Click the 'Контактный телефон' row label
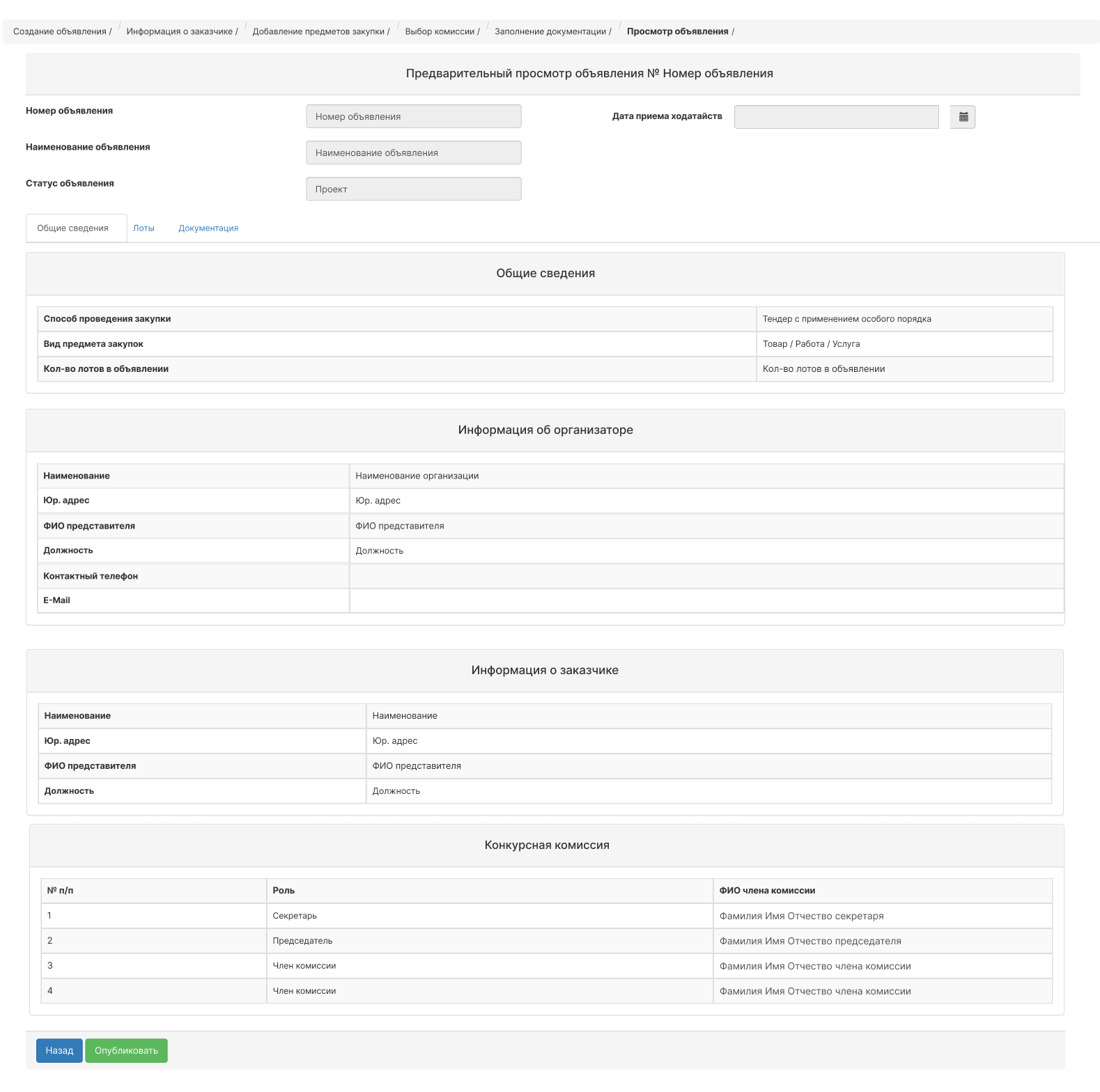This screenshot has width=1100, height=1092. pos(91,576)
